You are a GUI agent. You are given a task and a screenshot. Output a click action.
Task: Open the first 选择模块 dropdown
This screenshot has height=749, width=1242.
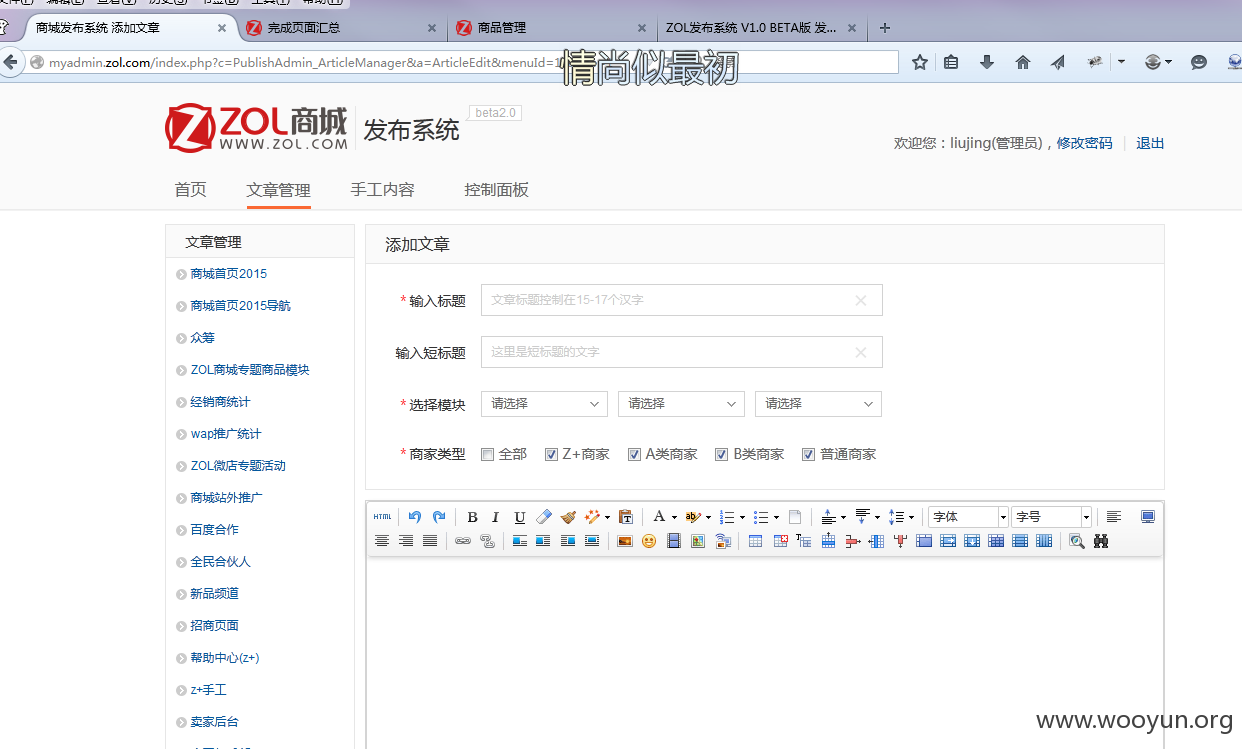click(x=544, y=404)
